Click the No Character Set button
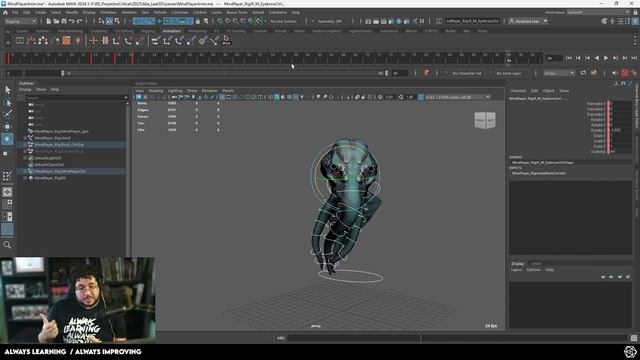This screenshot has height=360, width=640. point(467,73)
